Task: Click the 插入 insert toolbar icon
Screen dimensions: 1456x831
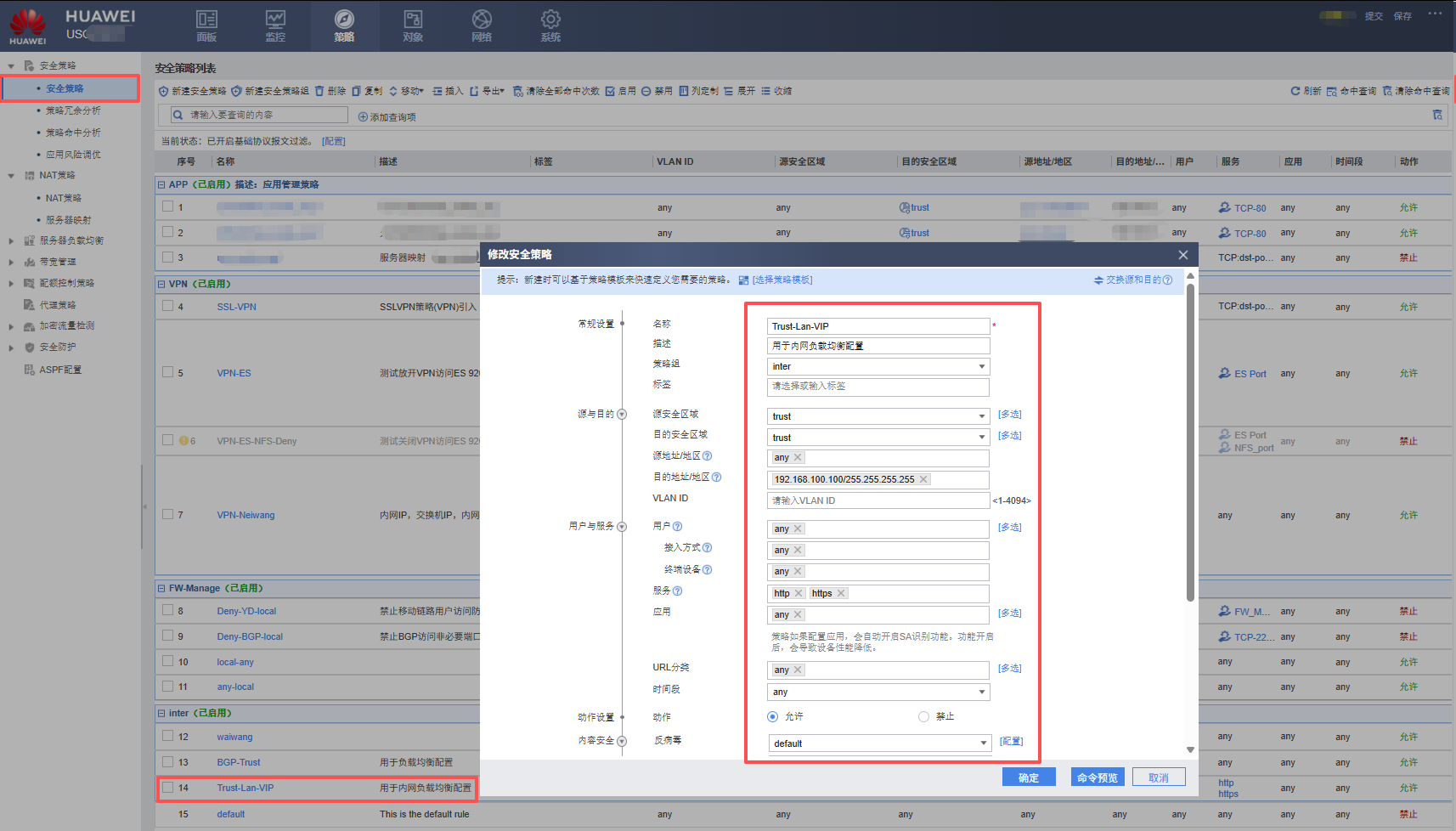Action: 437,91
